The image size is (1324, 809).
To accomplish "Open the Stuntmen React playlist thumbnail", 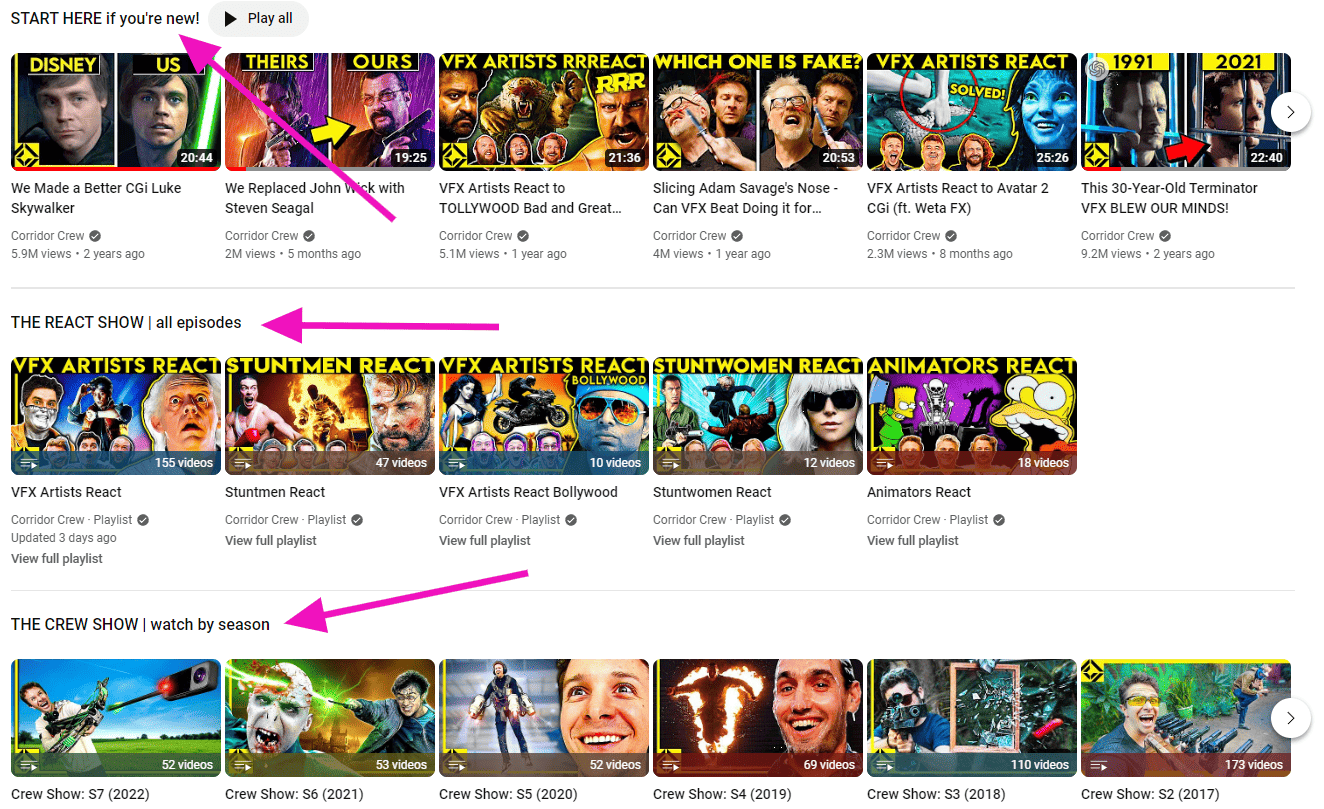I will (x=330, y=415).
